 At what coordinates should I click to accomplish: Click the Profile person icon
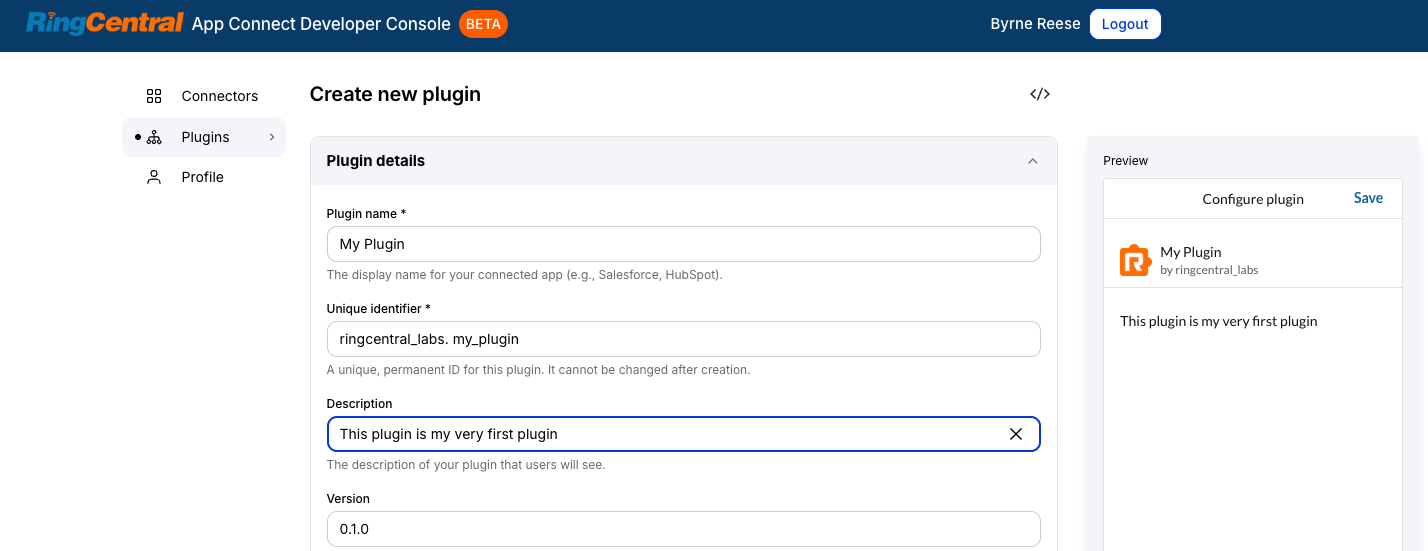coord(154,177)
